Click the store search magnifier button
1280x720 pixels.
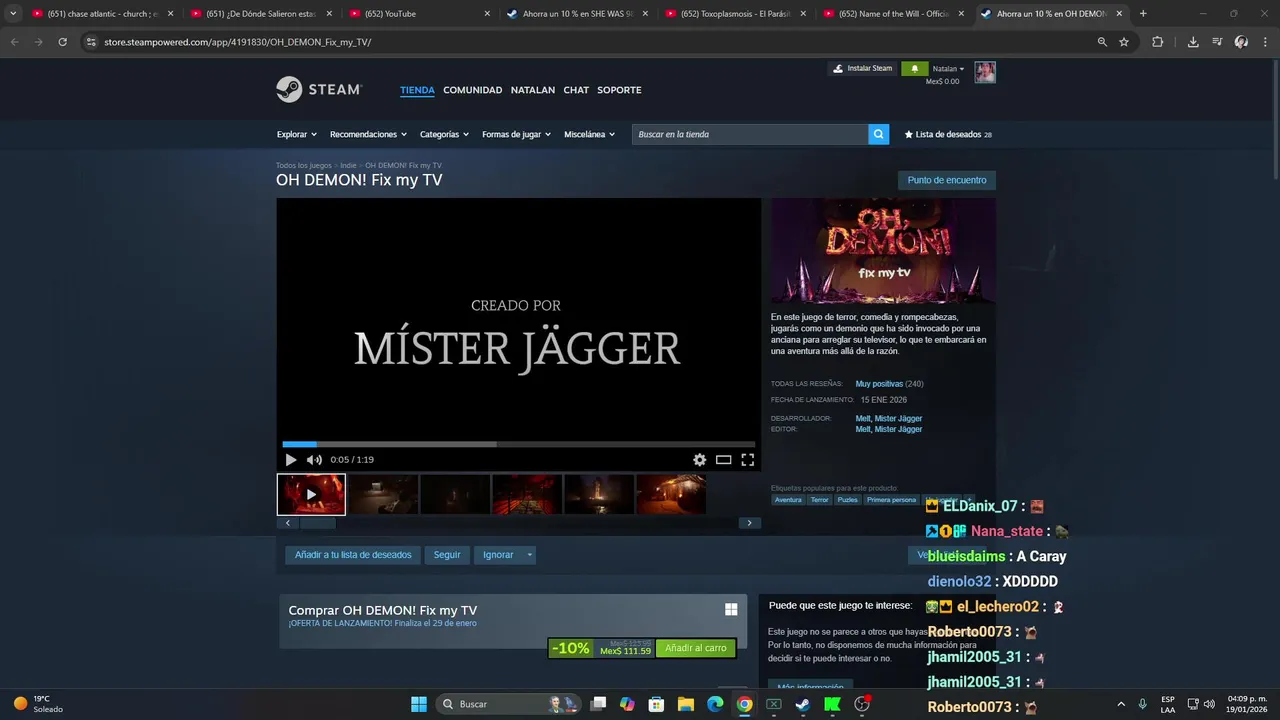(x=878, y=134)
